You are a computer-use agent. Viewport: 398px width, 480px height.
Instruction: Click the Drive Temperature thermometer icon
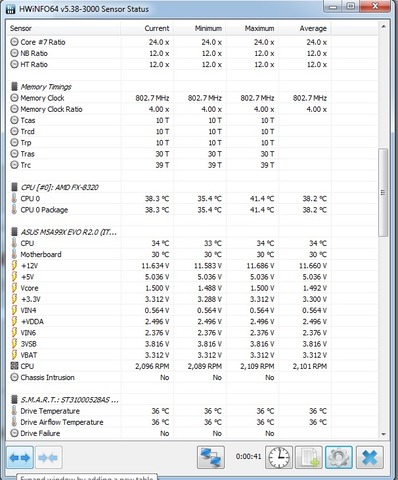14,411
